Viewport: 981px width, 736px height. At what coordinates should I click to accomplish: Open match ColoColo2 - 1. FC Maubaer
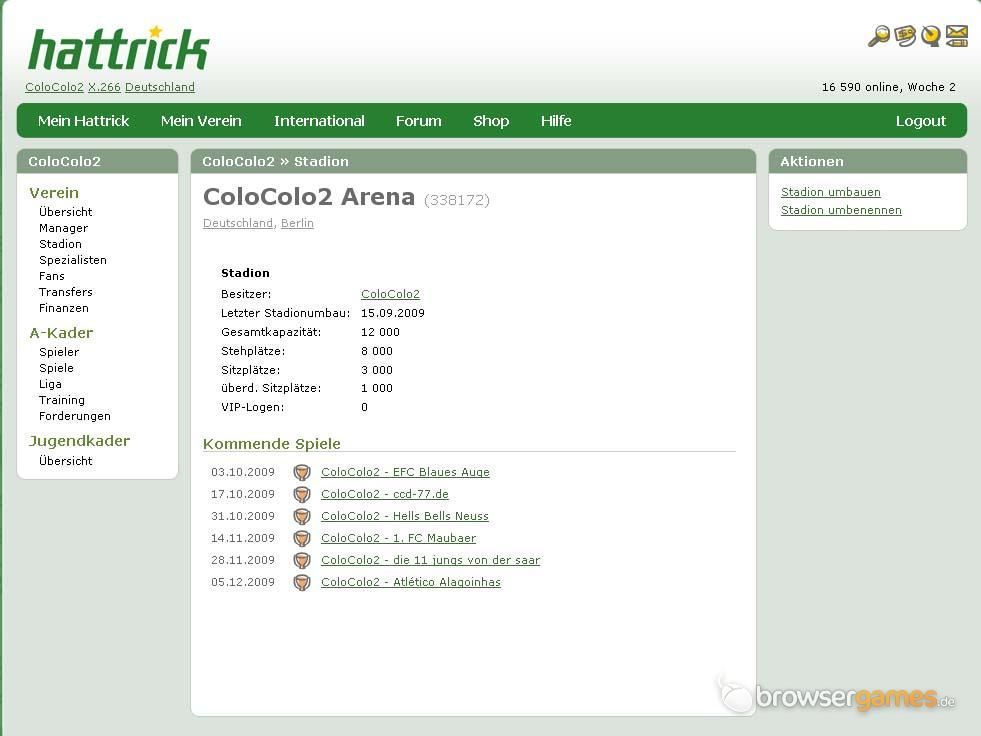(399, 538)
